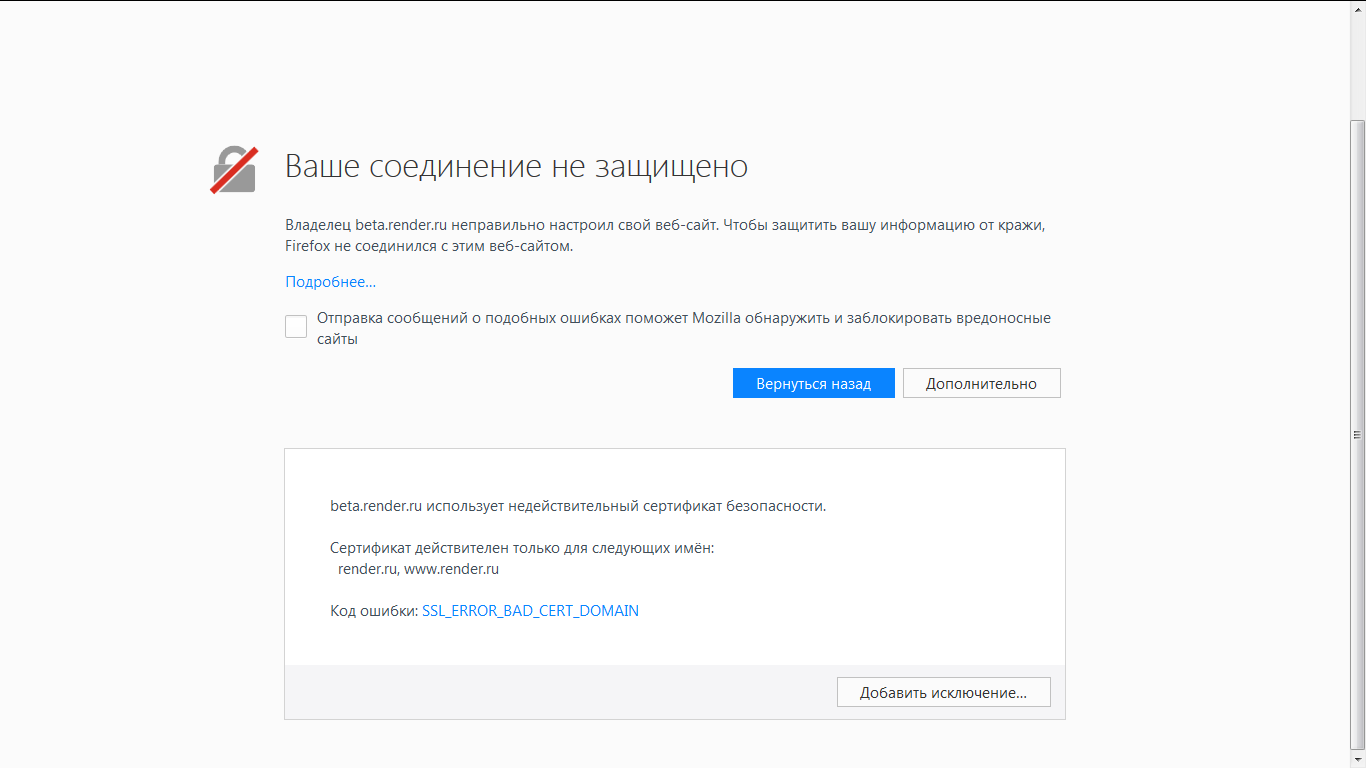Click the scrollbar track above the thumb
Viewport: 1366px width, 768px height.
click(x=1357, y=60)
